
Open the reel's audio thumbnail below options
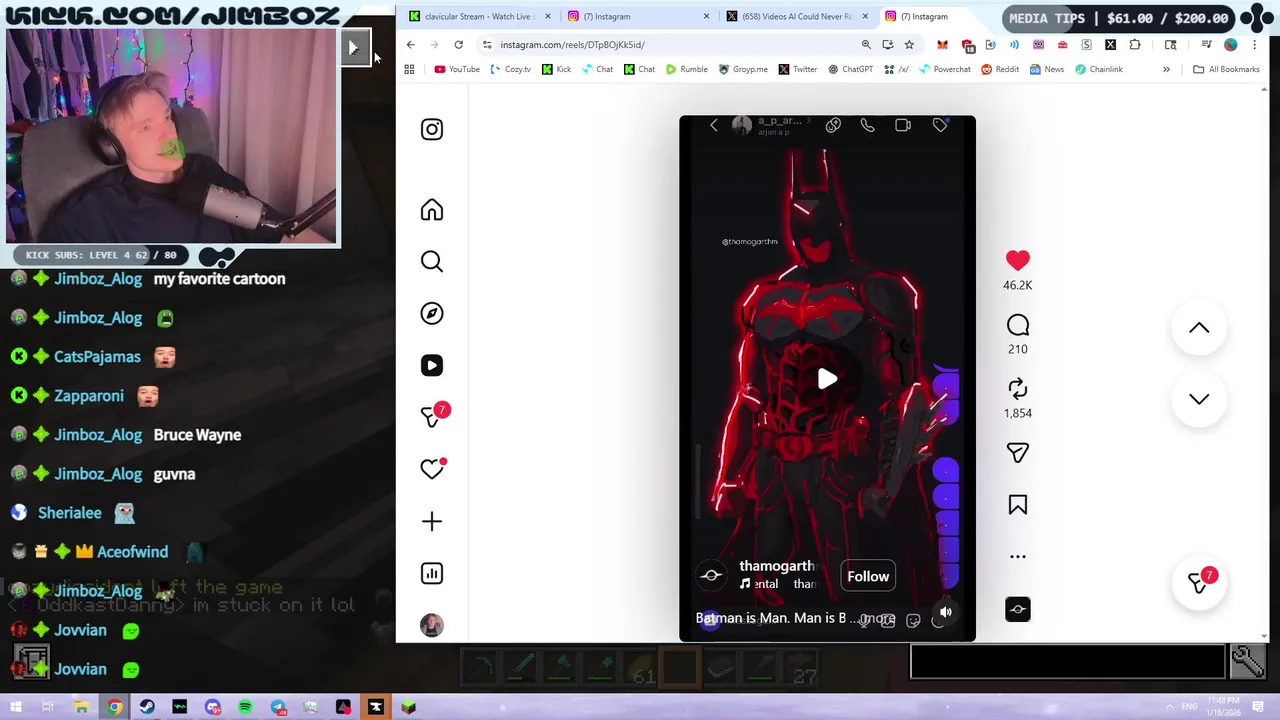(1017, 609)
